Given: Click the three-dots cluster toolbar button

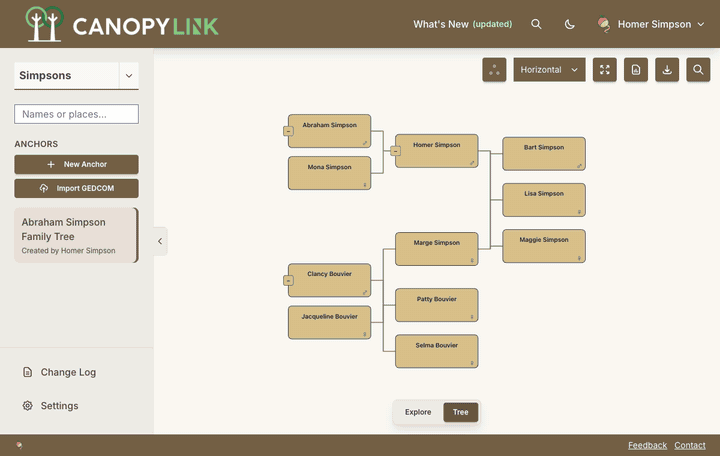Looking at the screenshot, I should coord(494,70).
